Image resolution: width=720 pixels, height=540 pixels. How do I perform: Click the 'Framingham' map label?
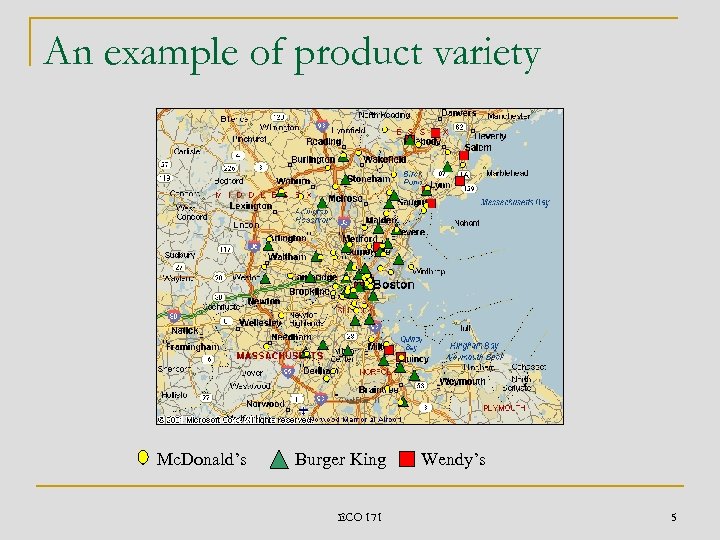[192, 347]
